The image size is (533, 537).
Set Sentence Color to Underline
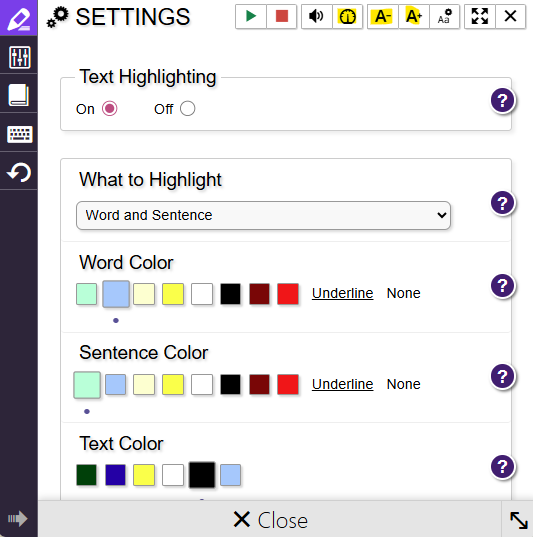point(342,384)
